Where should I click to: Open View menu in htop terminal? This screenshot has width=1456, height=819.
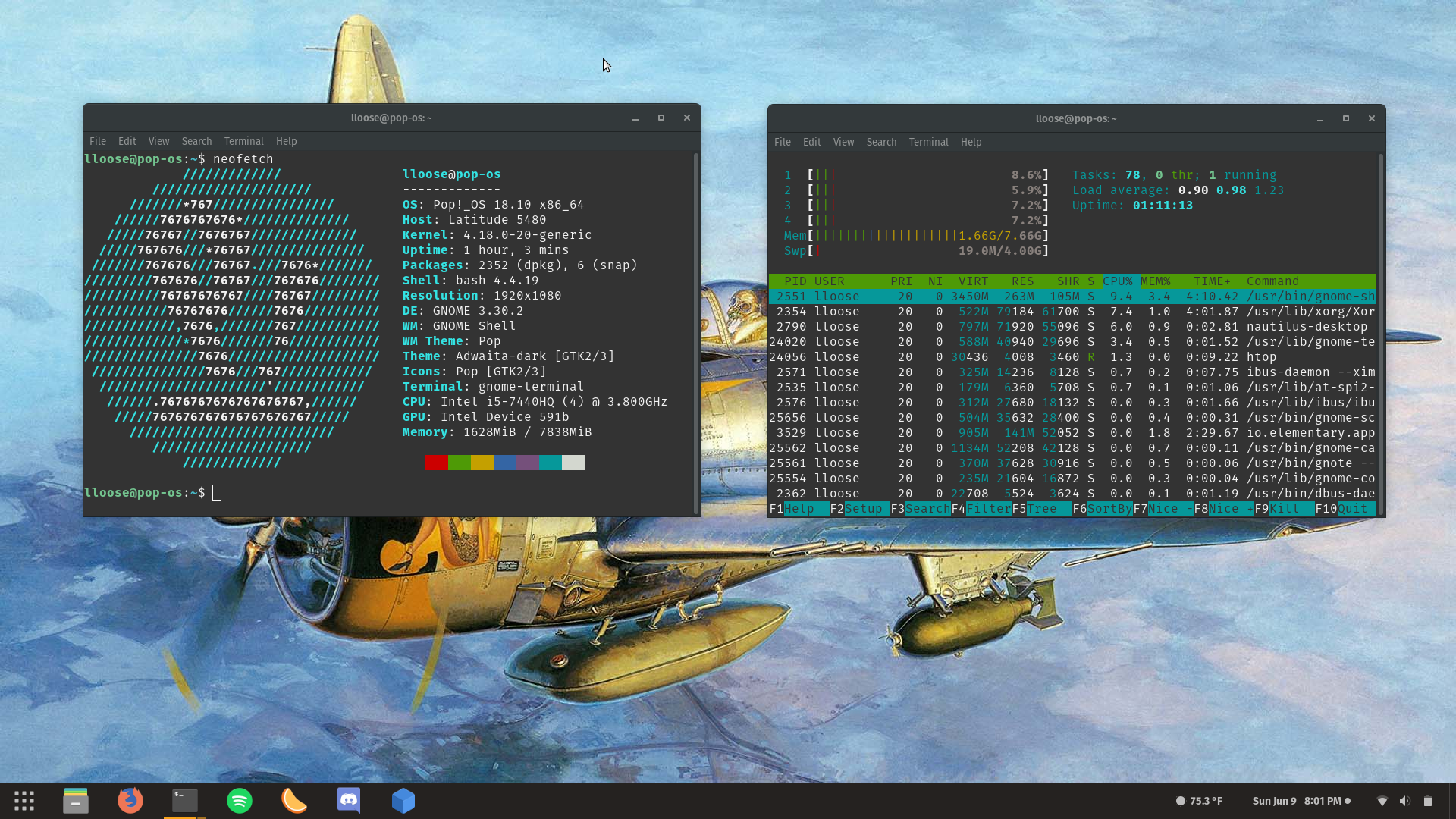[x=843, y=142]
